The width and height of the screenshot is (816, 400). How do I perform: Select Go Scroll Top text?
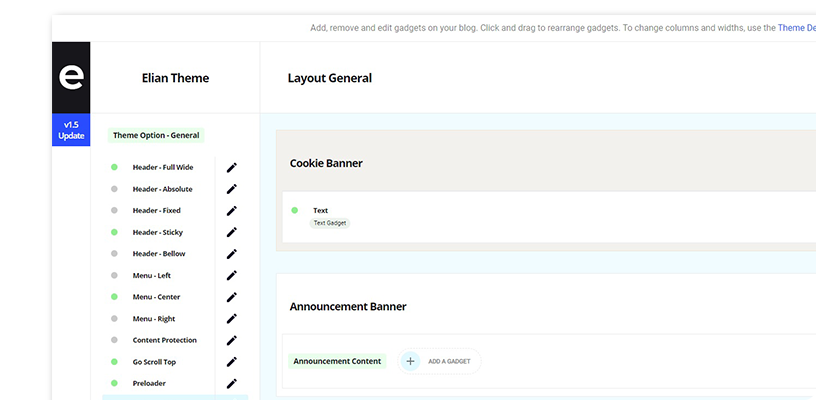tap(155, 362)
